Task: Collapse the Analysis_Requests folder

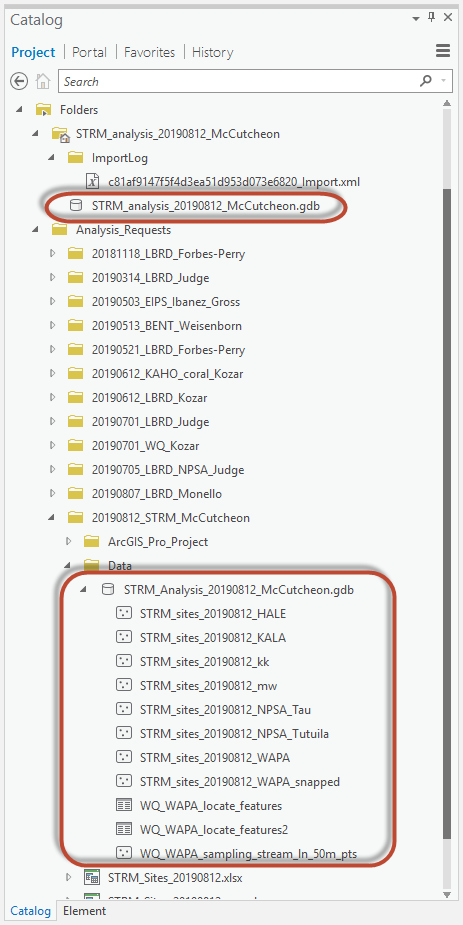Action: pyautogui.click(x=35, y=230)
